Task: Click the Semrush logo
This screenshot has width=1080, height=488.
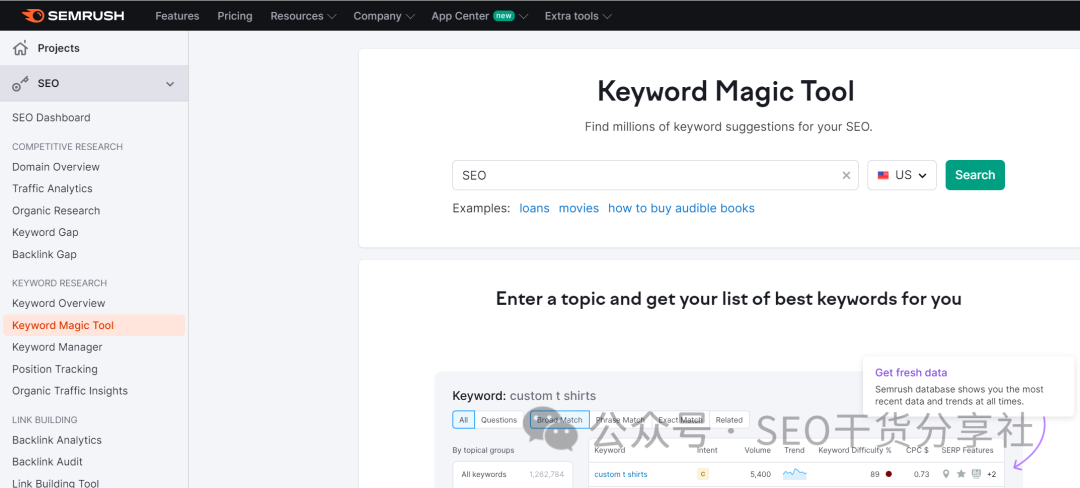Action: point(73,15)
